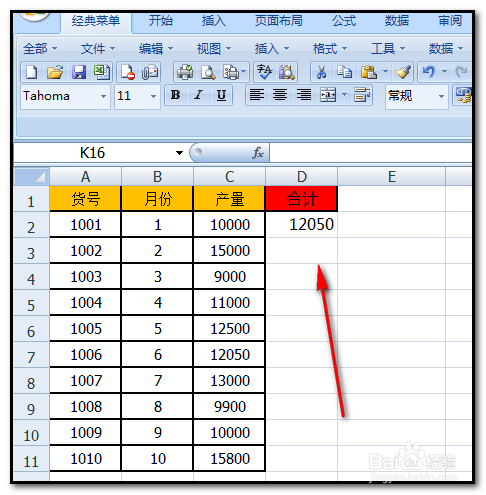The image size is (486, 495).
Task: Paste with the clipboard icon
Action: click(368, 72)
